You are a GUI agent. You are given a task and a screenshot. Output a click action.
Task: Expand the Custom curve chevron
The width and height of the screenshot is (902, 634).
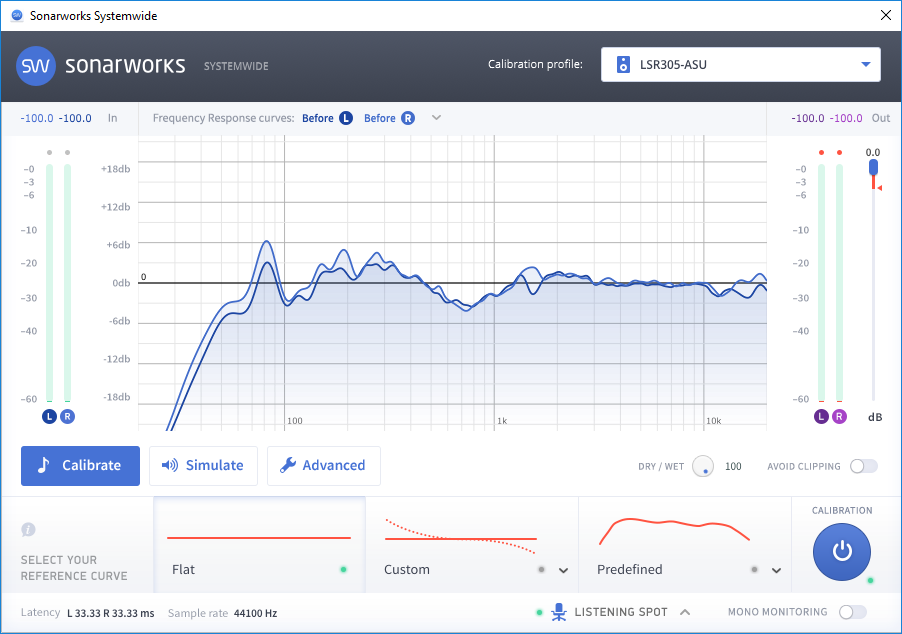click(x=564, y=570)
